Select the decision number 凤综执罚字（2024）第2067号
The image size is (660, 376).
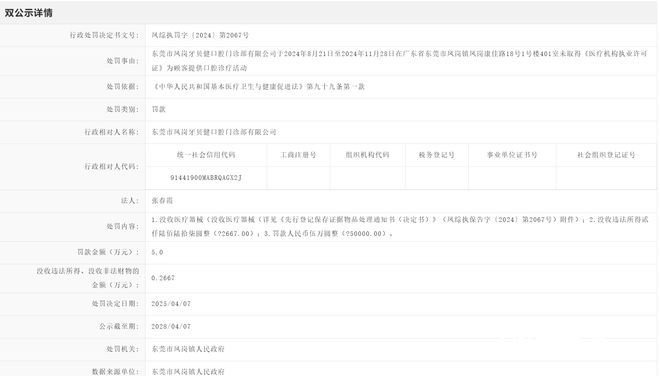(200, 35)
